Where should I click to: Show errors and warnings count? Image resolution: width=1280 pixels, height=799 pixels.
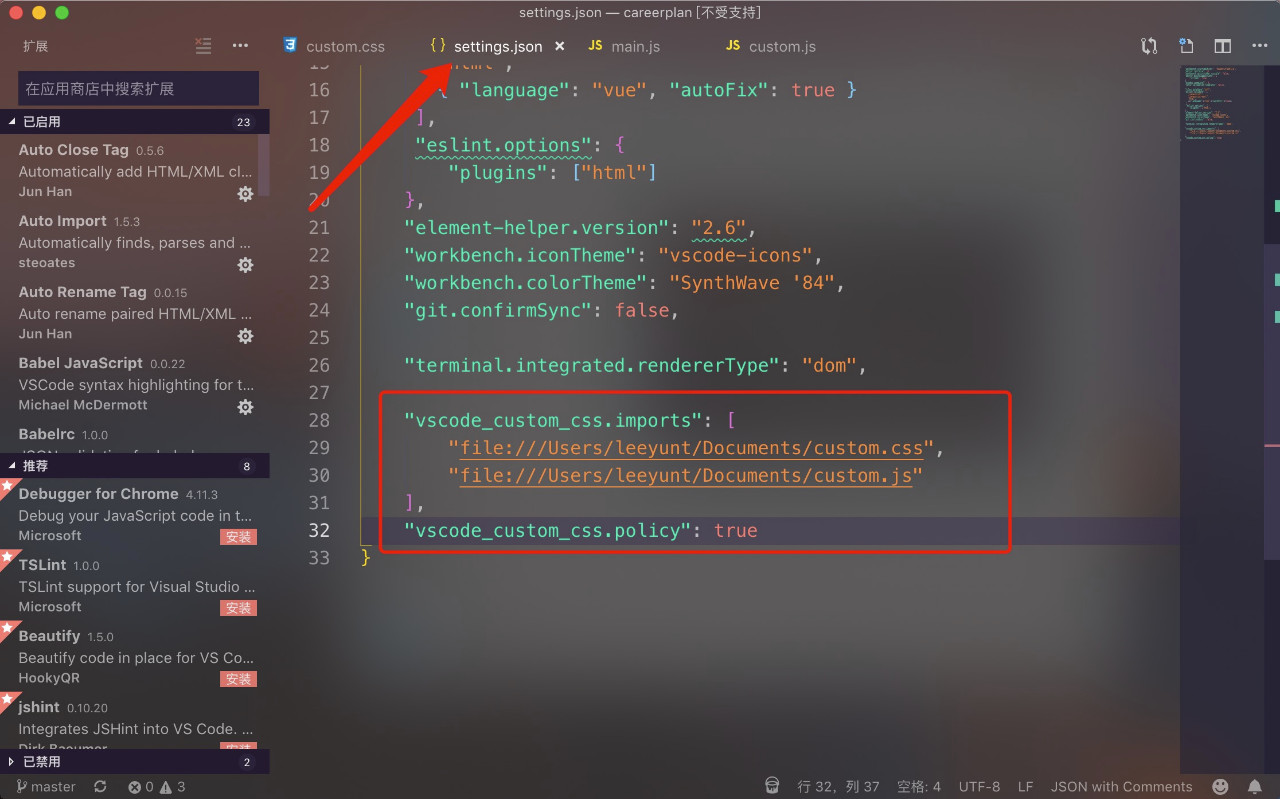click(157, 787)
